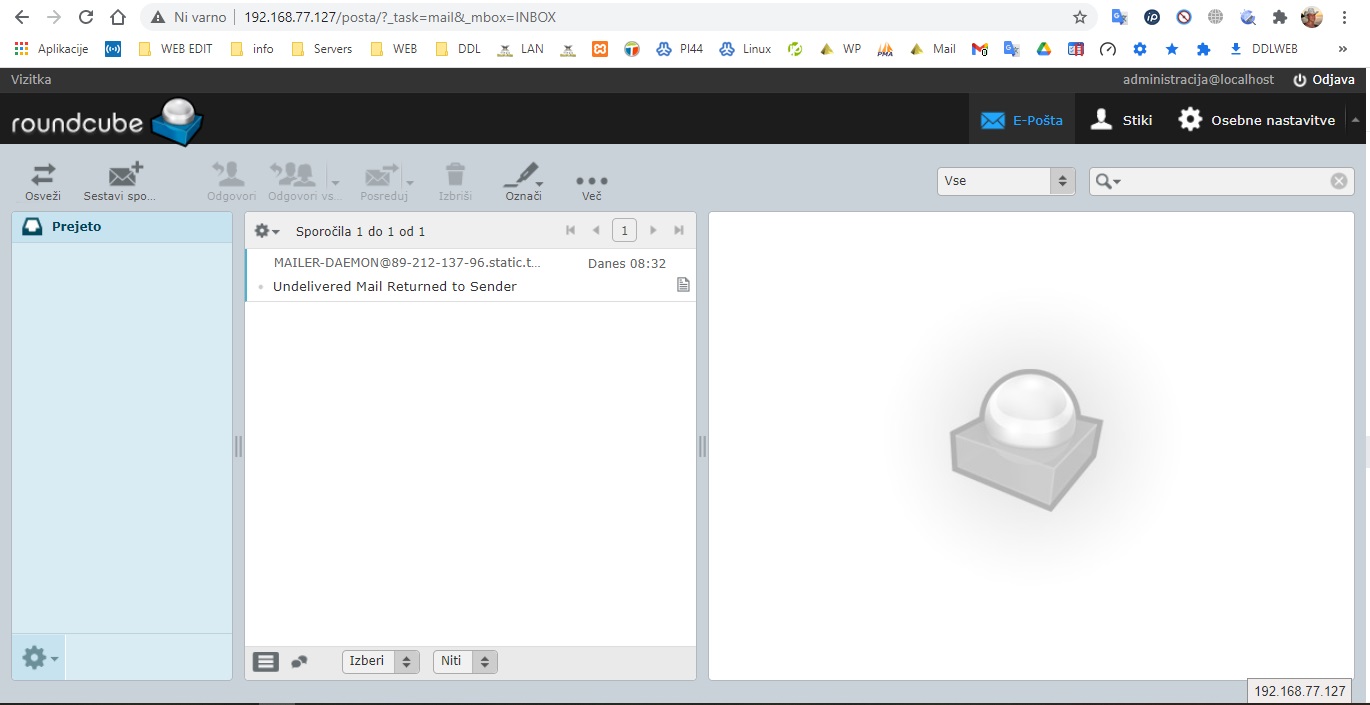
Task: Click the Osveži refresh icon
Action: coord(43,175)
